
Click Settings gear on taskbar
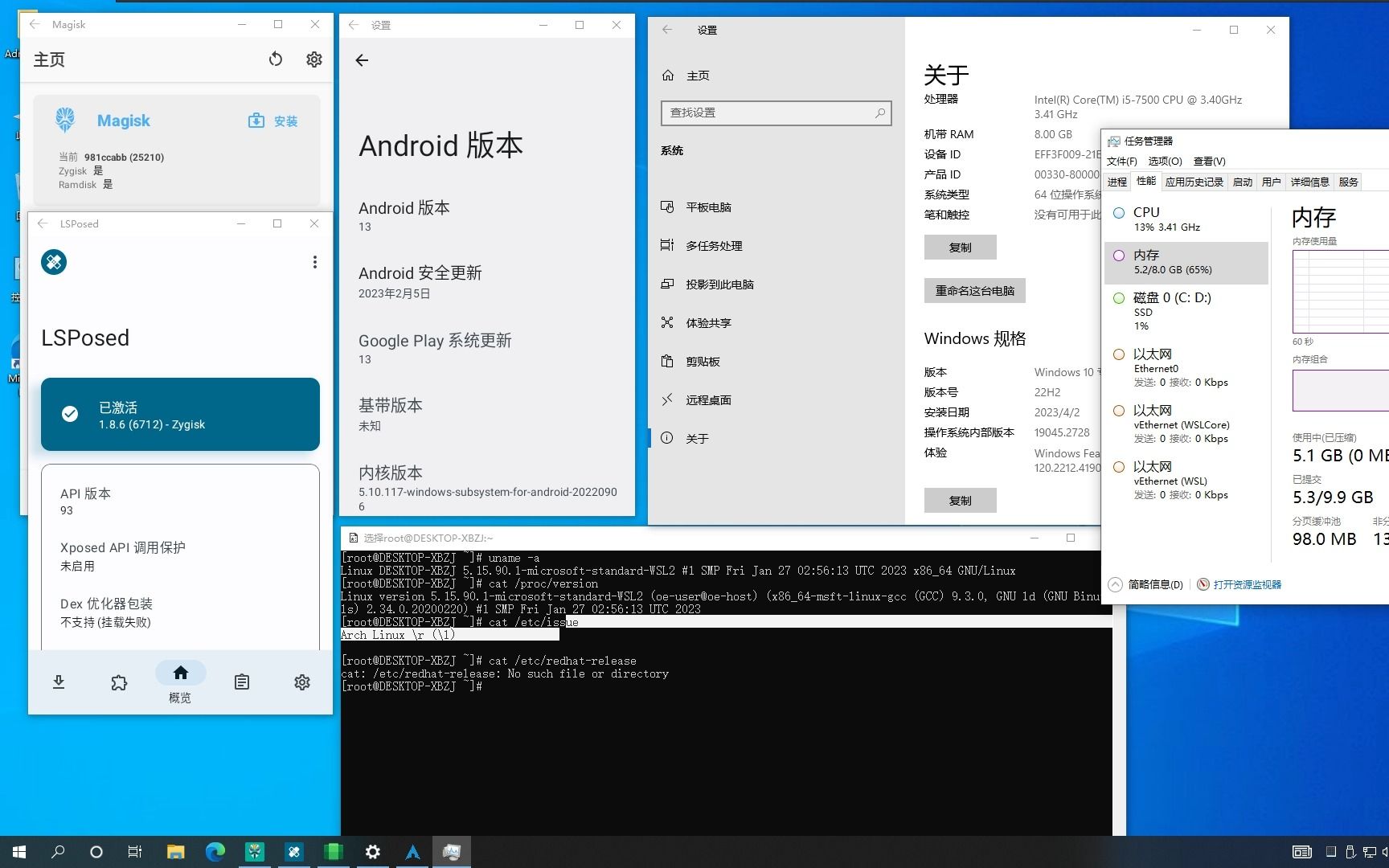pos(372,852)
